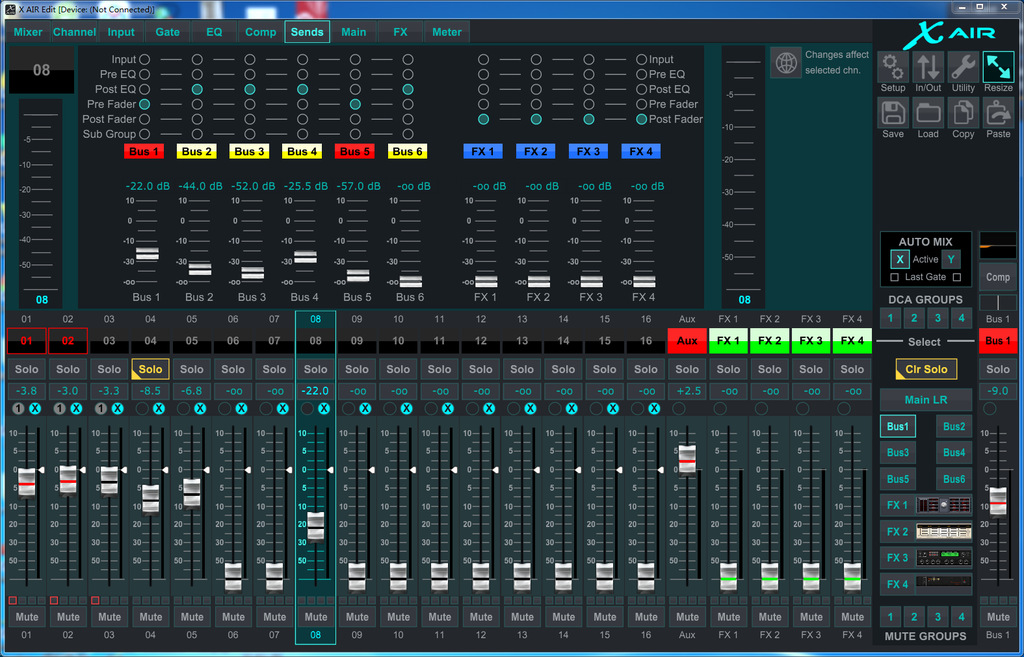Click the In/Out routing arrows icon
This screenshot has width=1024, height=657.
pyautogui.click(x=928, y=67)
